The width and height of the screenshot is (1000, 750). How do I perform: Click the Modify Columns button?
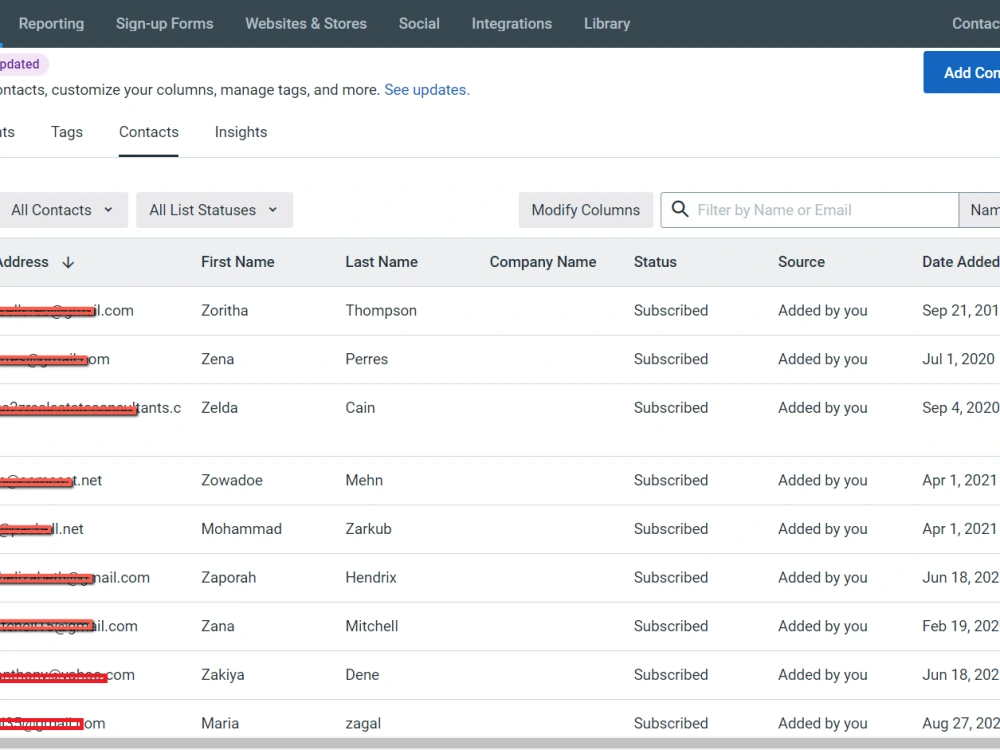click(585, 210)
